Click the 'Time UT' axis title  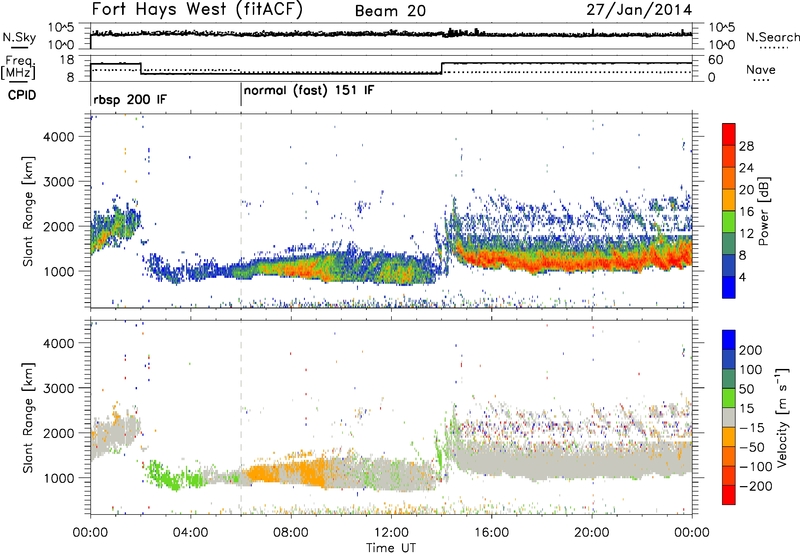click(391, 548)
